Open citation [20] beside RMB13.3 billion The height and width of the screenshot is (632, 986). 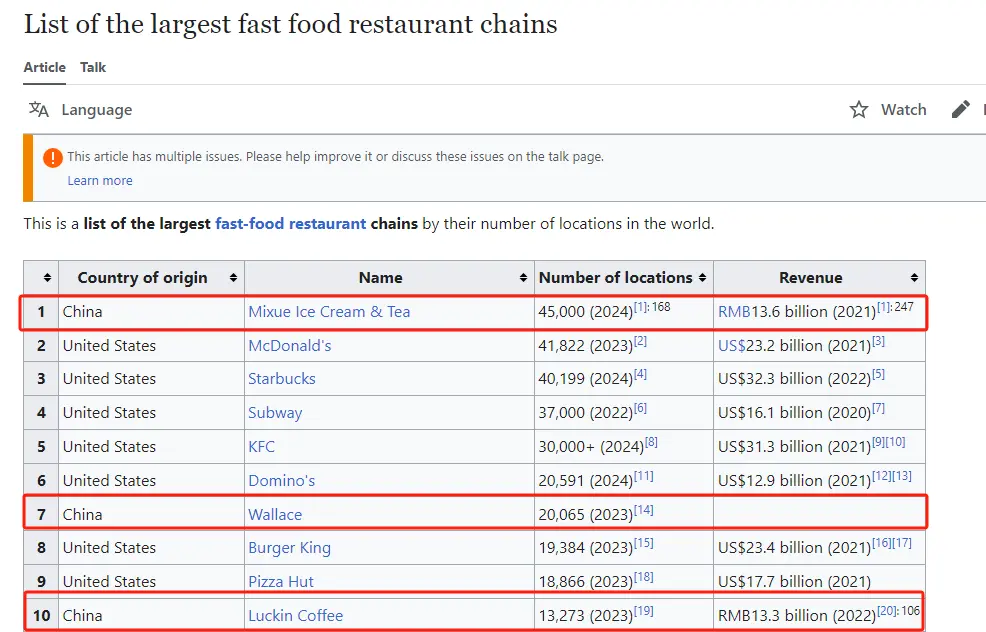click(887, 611)
